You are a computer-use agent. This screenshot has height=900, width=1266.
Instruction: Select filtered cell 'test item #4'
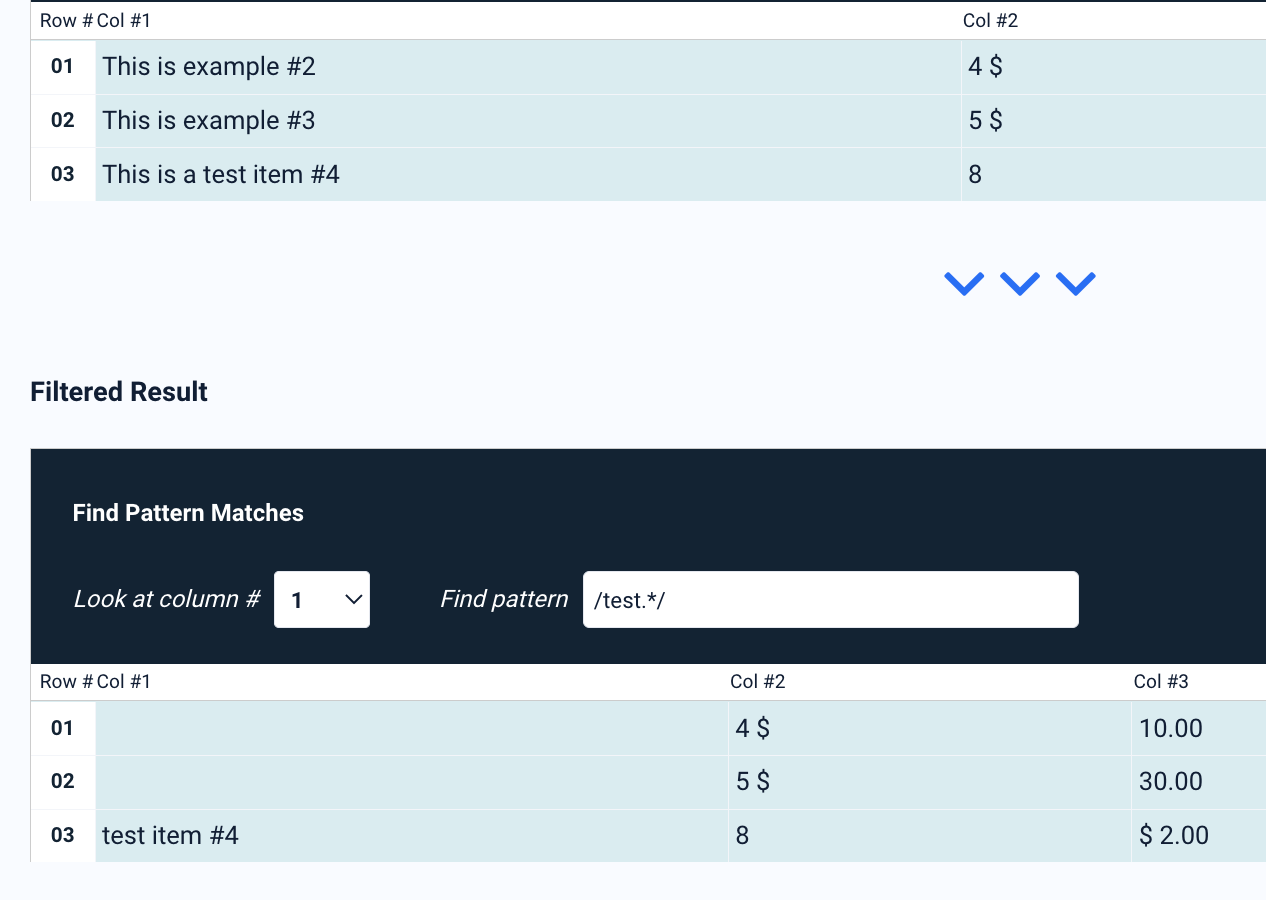[412, 836]
